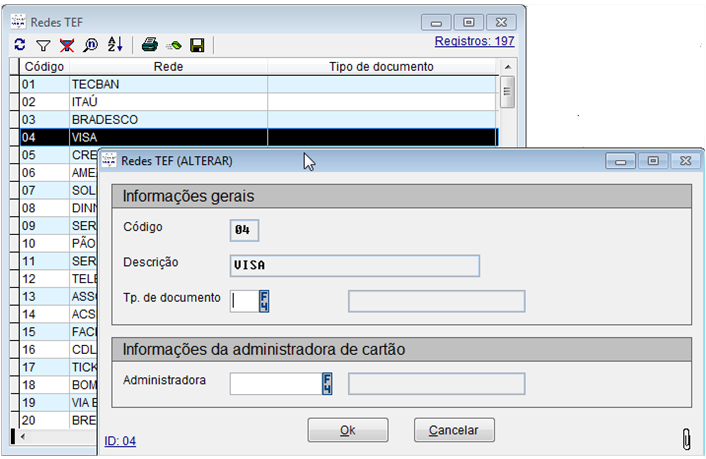Sort by the Código column header

coord(44,67)
